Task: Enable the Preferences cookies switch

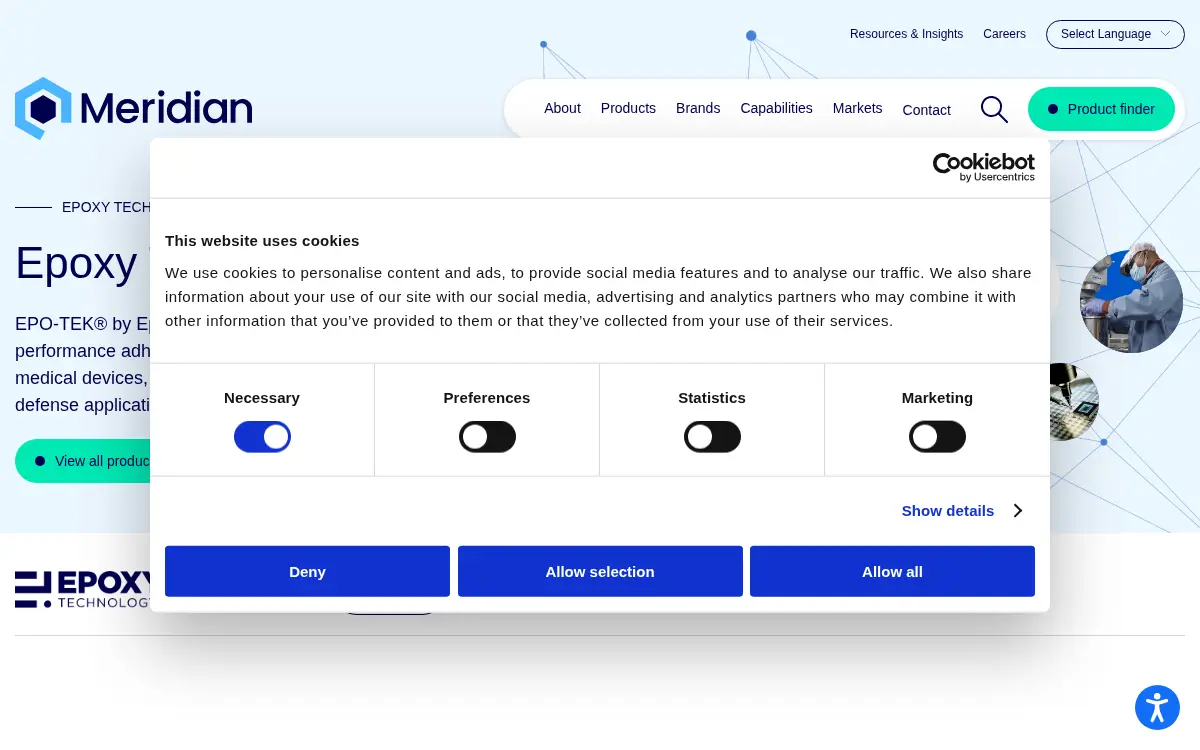Action: click(x=487, y=437)
